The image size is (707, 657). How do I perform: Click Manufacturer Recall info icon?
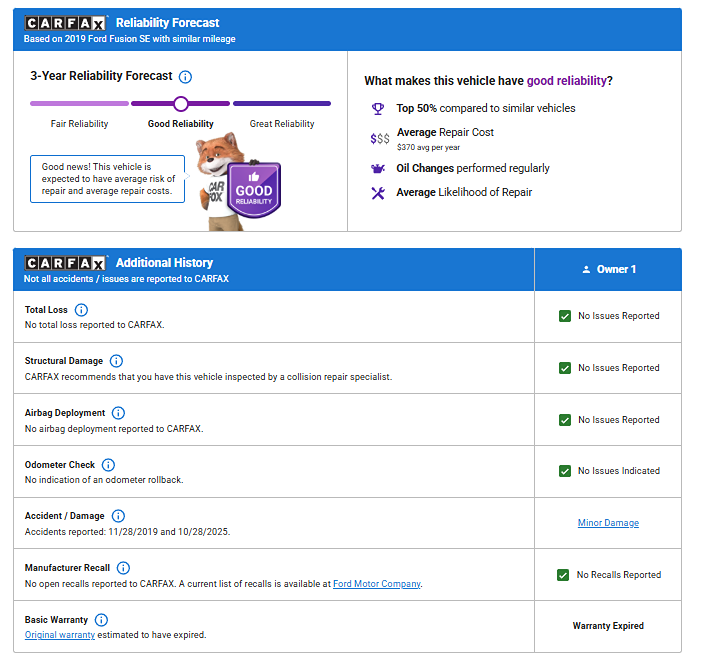coord(123,568)
